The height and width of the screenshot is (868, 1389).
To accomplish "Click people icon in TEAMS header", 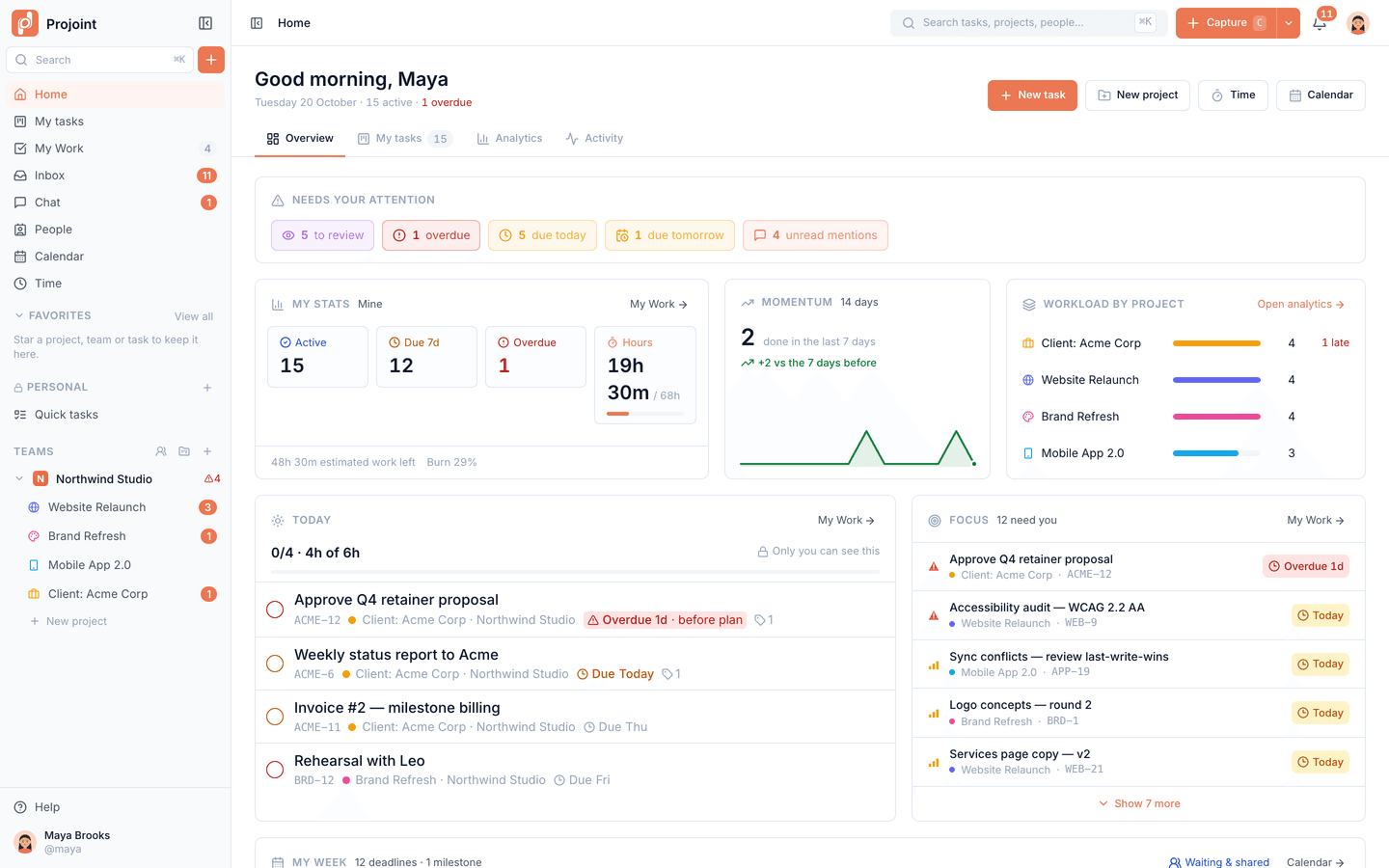I will tap(161, 451).
